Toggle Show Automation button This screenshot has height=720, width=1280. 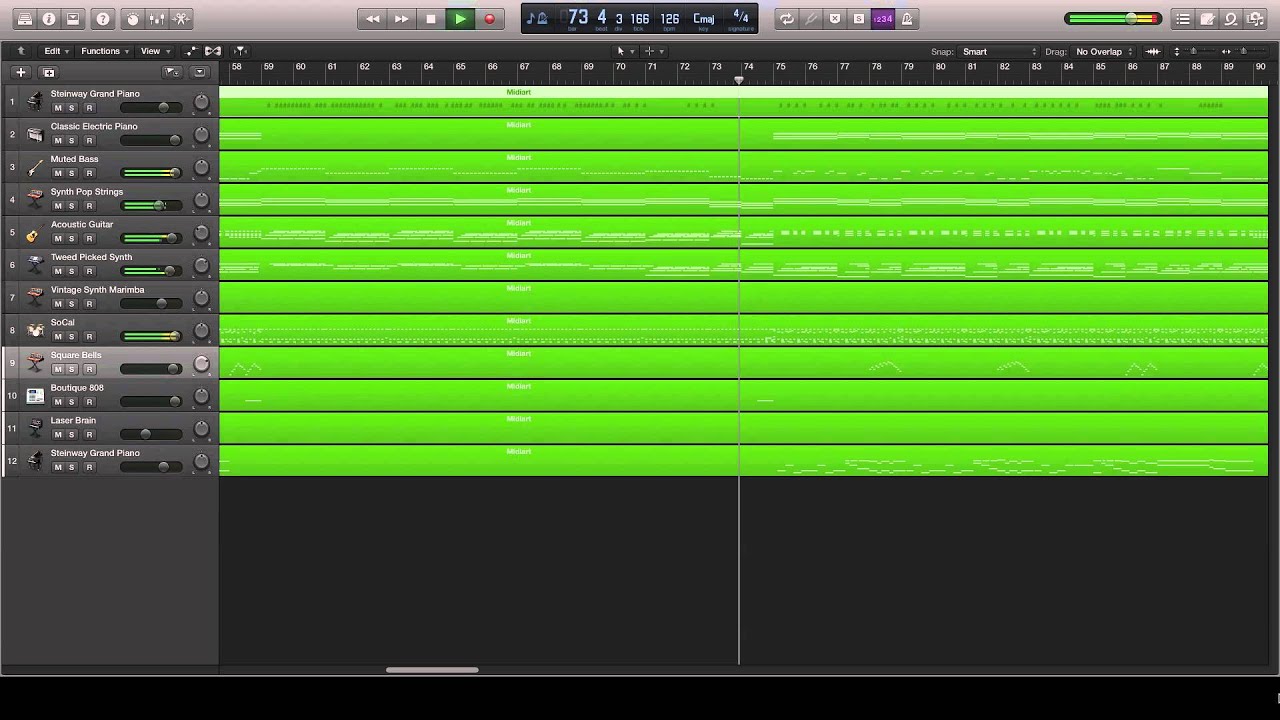(x=192, y=51)
